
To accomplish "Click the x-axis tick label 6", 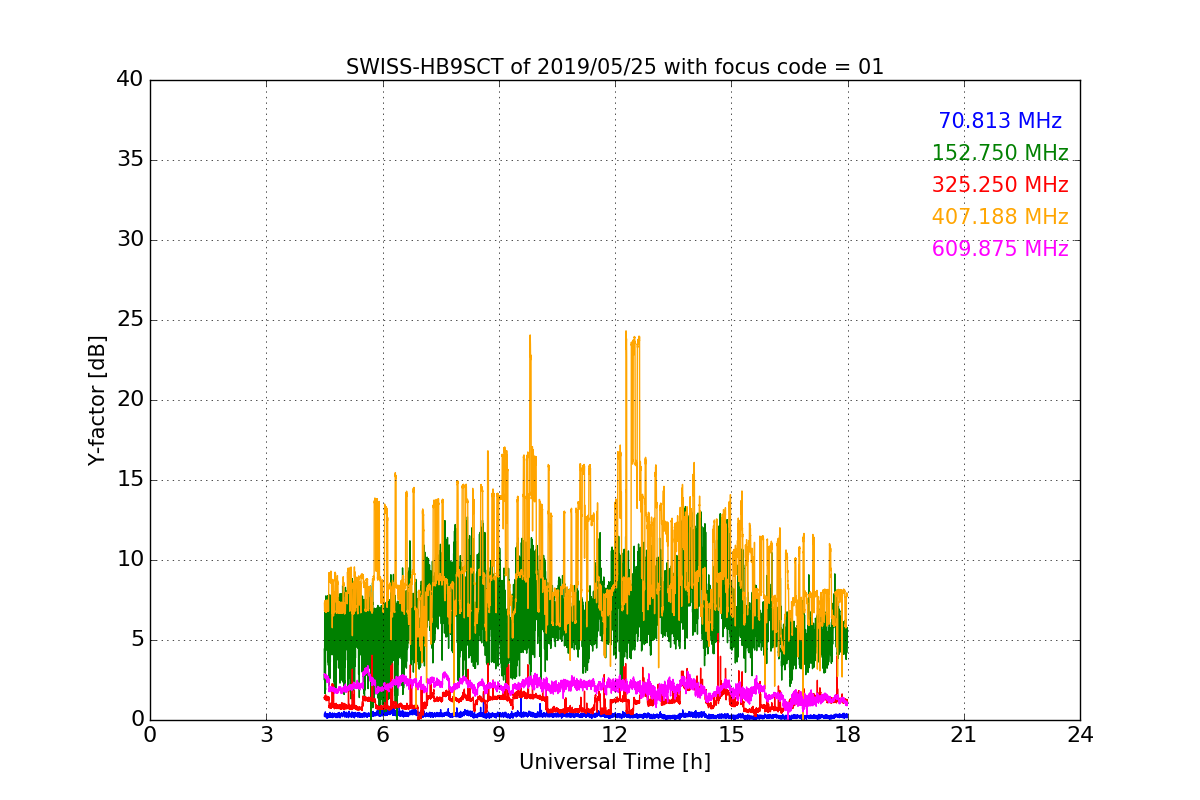I will coord(383,735).
